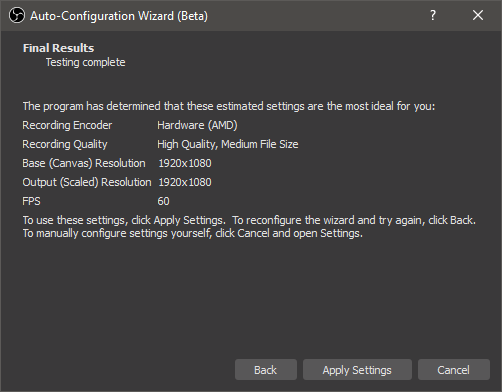Click the Output (Scaled) Resolution label
Viewport: 502px width, 392px height.
pyautogui.click(x=87, y=182)
